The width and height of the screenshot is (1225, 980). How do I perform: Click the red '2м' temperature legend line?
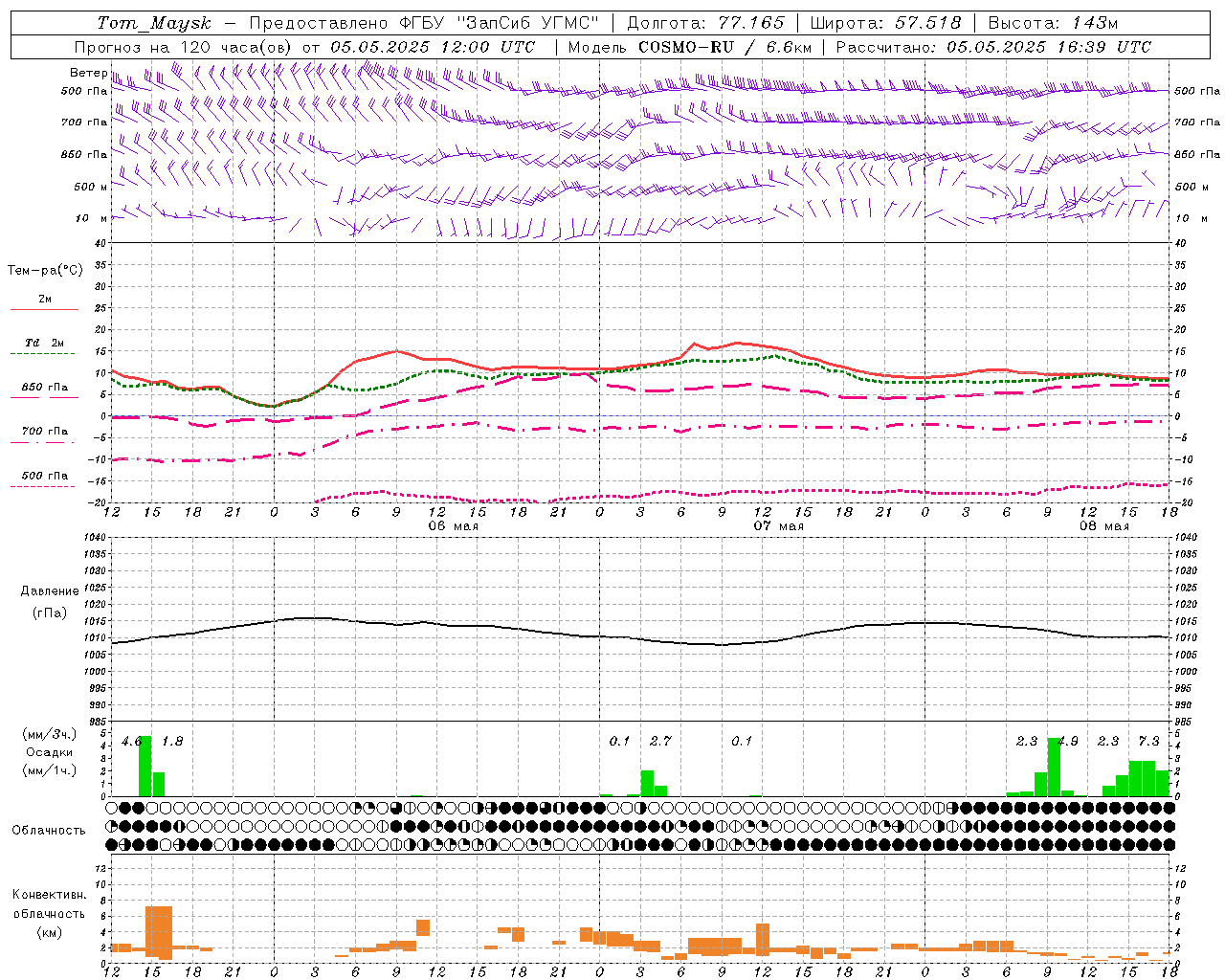[x=44, y=309]
